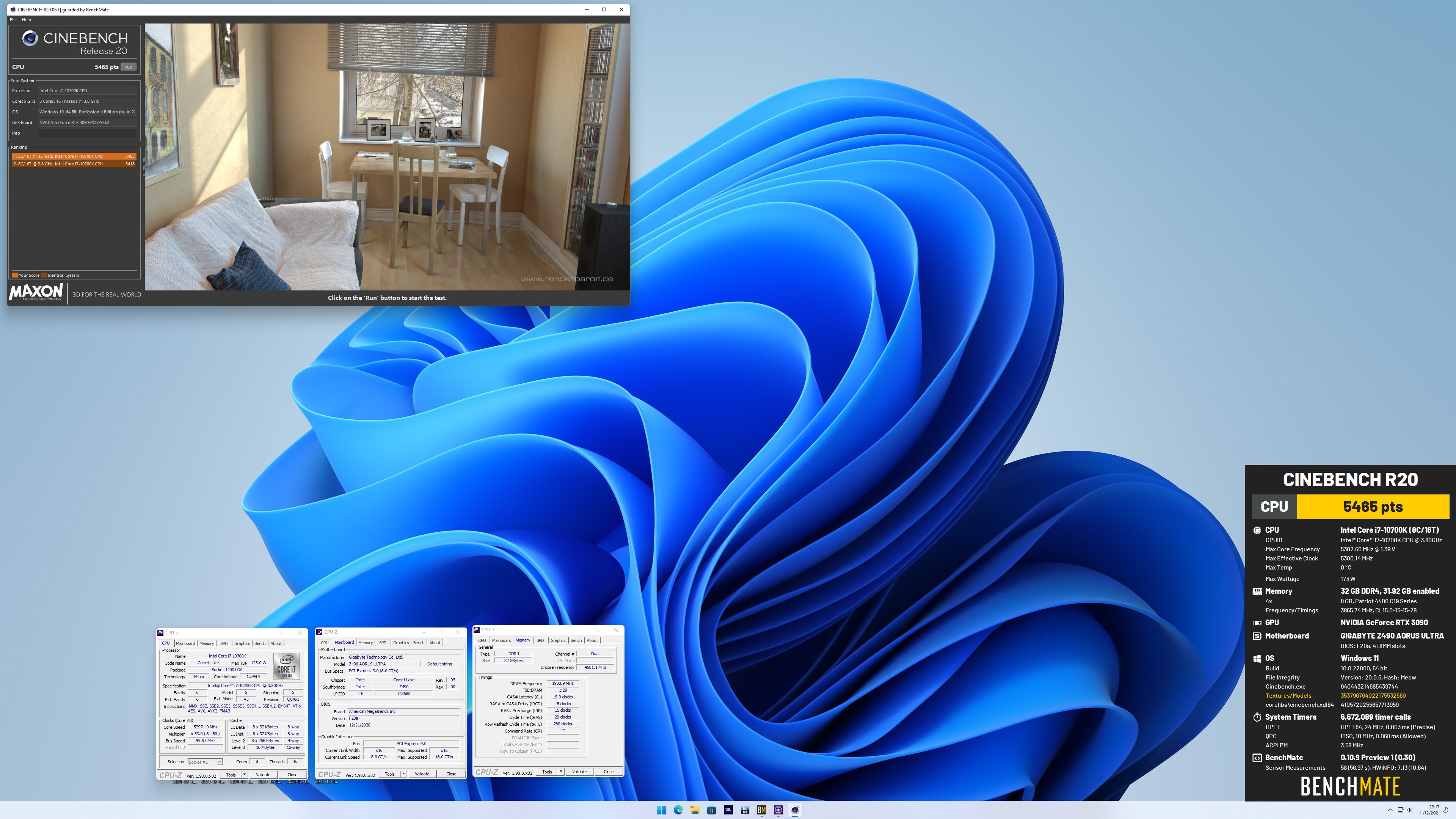Open Microsoft Store from the taskbar
The height and width of the screenshot is (819, 1456).
712,810
